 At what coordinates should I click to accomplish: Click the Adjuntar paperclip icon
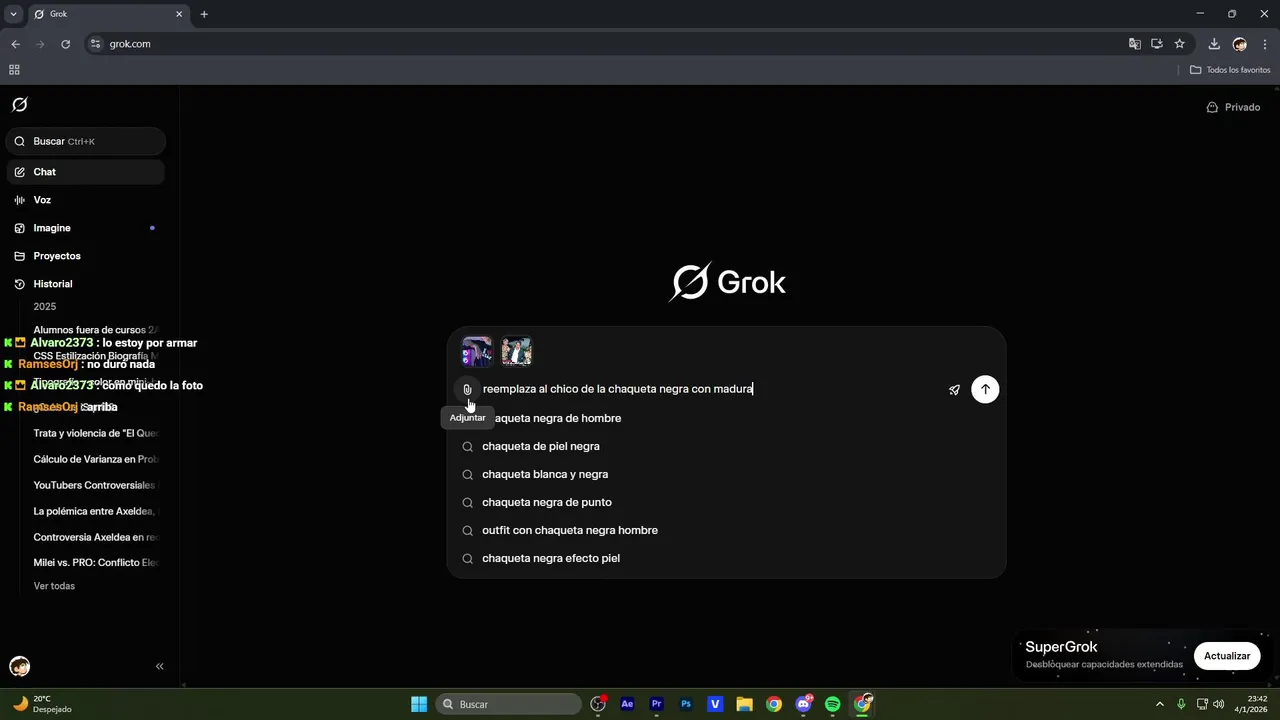click(467, 389)
